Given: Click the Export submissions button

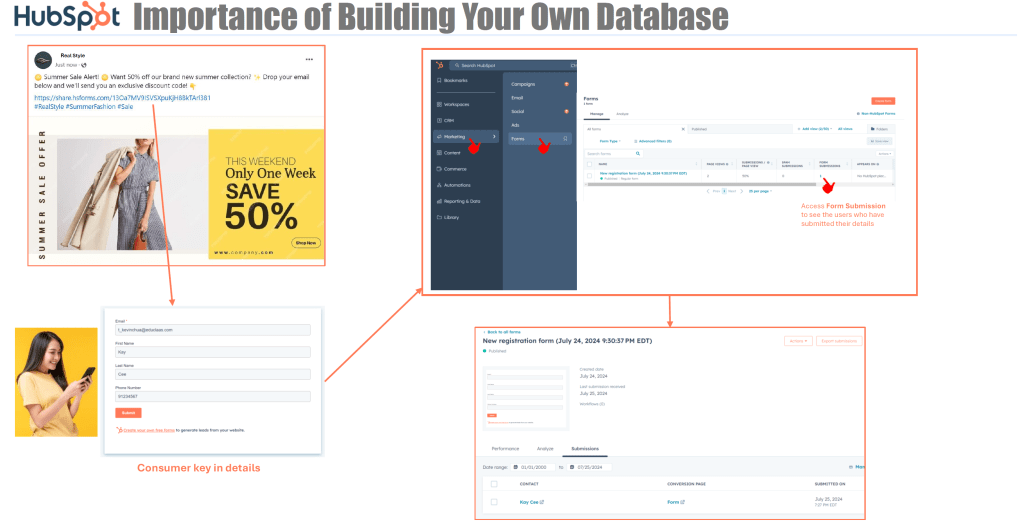Looking at the screenshot, I should pyautogui.click(x=840, y=341).
